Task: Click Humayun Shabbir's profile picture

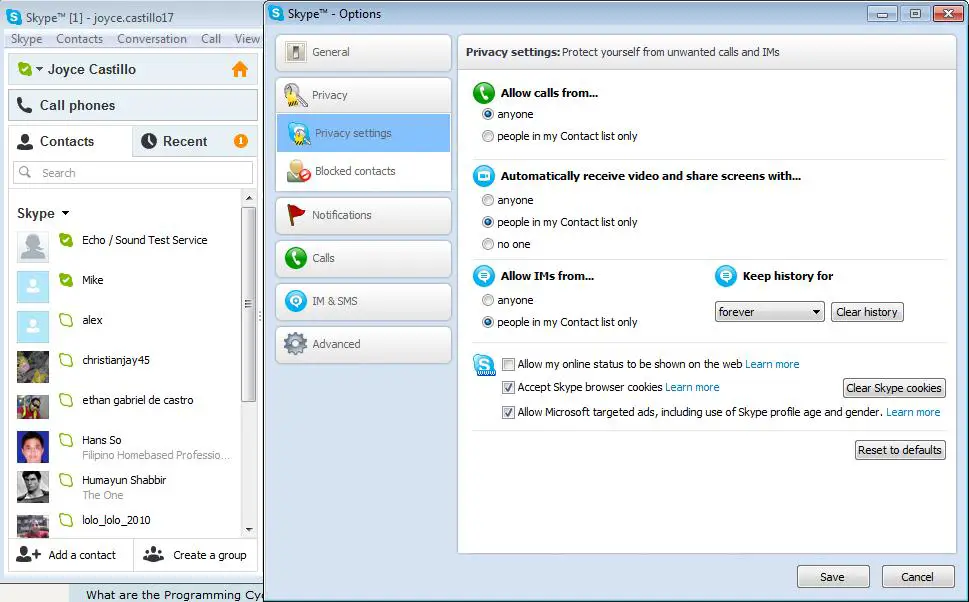Action: [x=33, y=486]
